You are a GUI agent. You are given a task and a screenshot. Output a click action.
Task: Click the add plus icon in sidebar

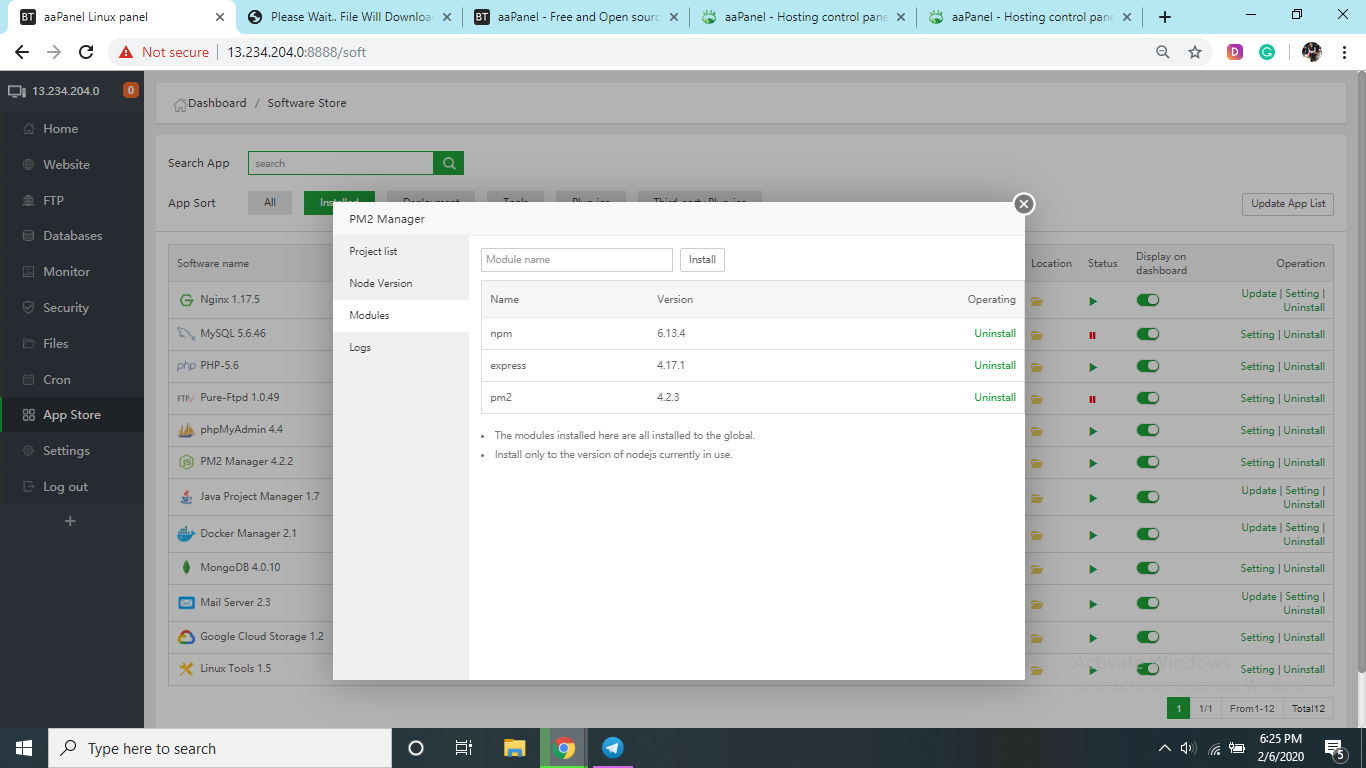pos(70,521)
